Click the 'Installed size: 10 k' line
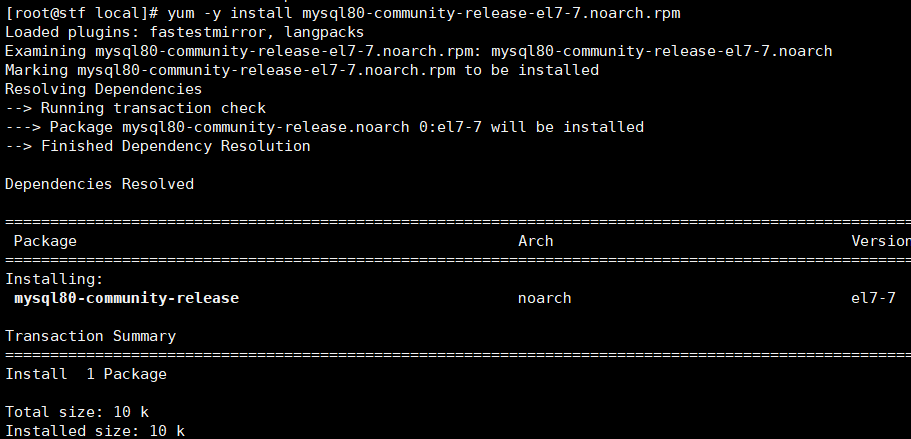The height and width of the screenshot is (439, 911). (x=95, y=431)
